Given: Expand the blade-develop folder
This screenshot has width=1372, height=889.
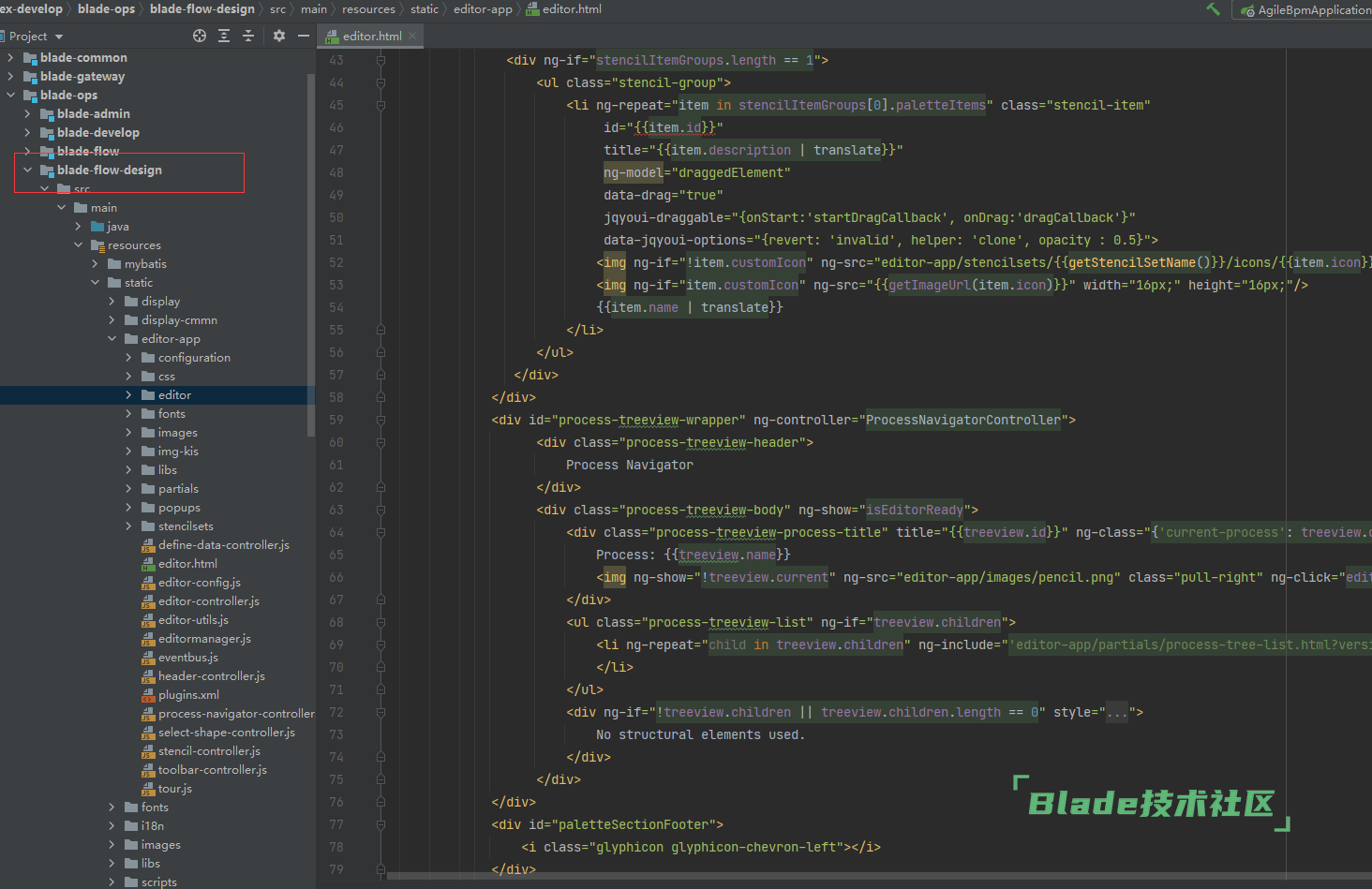Looking at the screenshot, I should coord(27,132).
